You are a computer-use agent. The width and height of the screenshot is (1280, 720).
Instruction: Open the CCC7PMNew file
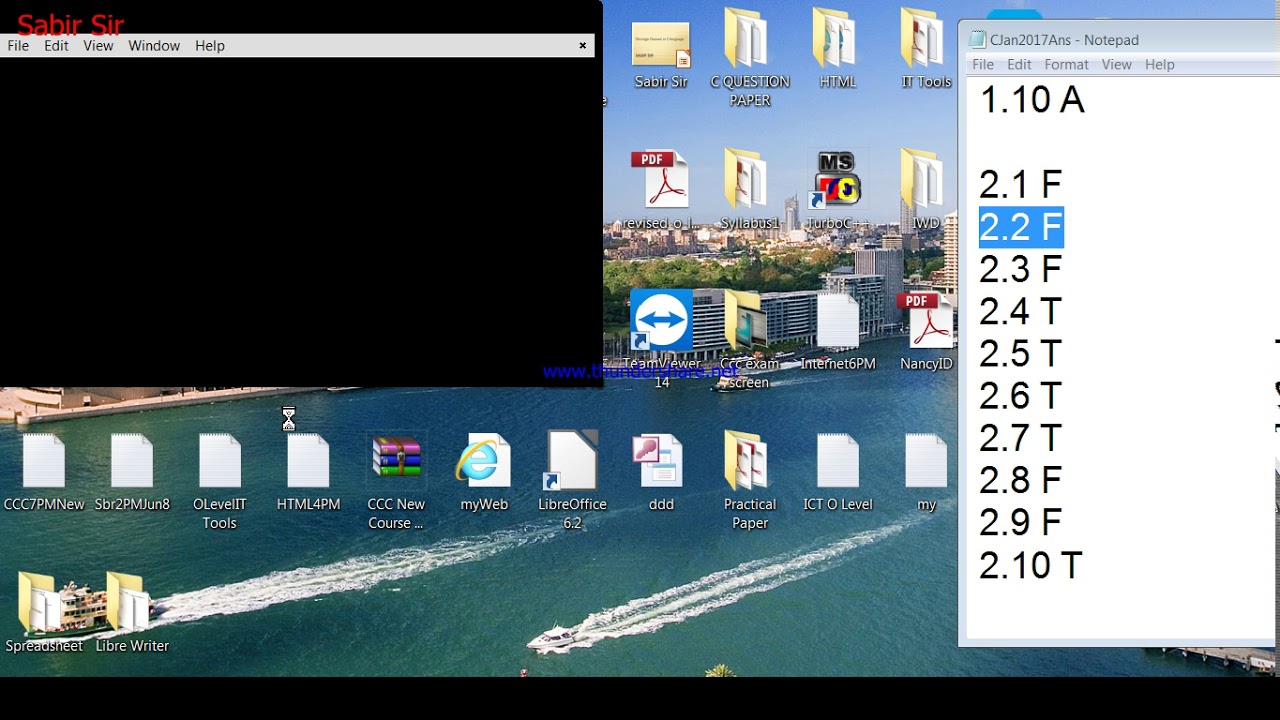coord(44,472)
